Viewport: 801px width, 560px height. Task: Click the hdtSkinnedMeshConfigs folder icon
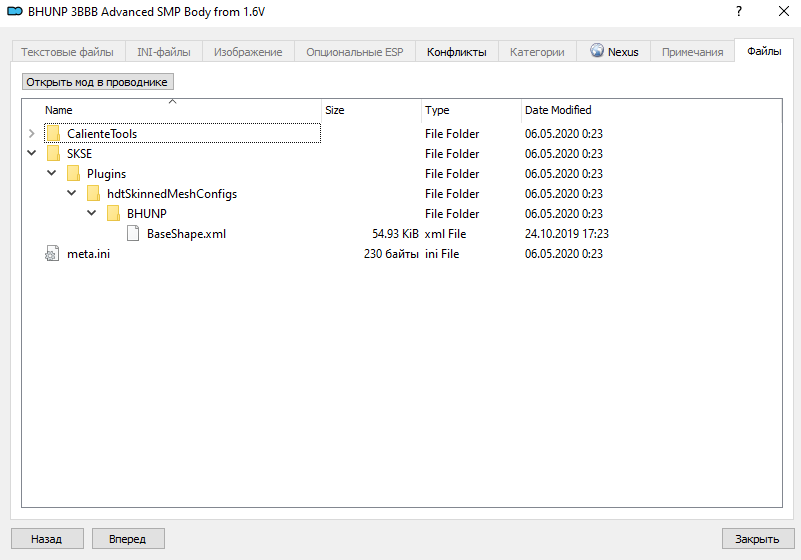point(93,194)
